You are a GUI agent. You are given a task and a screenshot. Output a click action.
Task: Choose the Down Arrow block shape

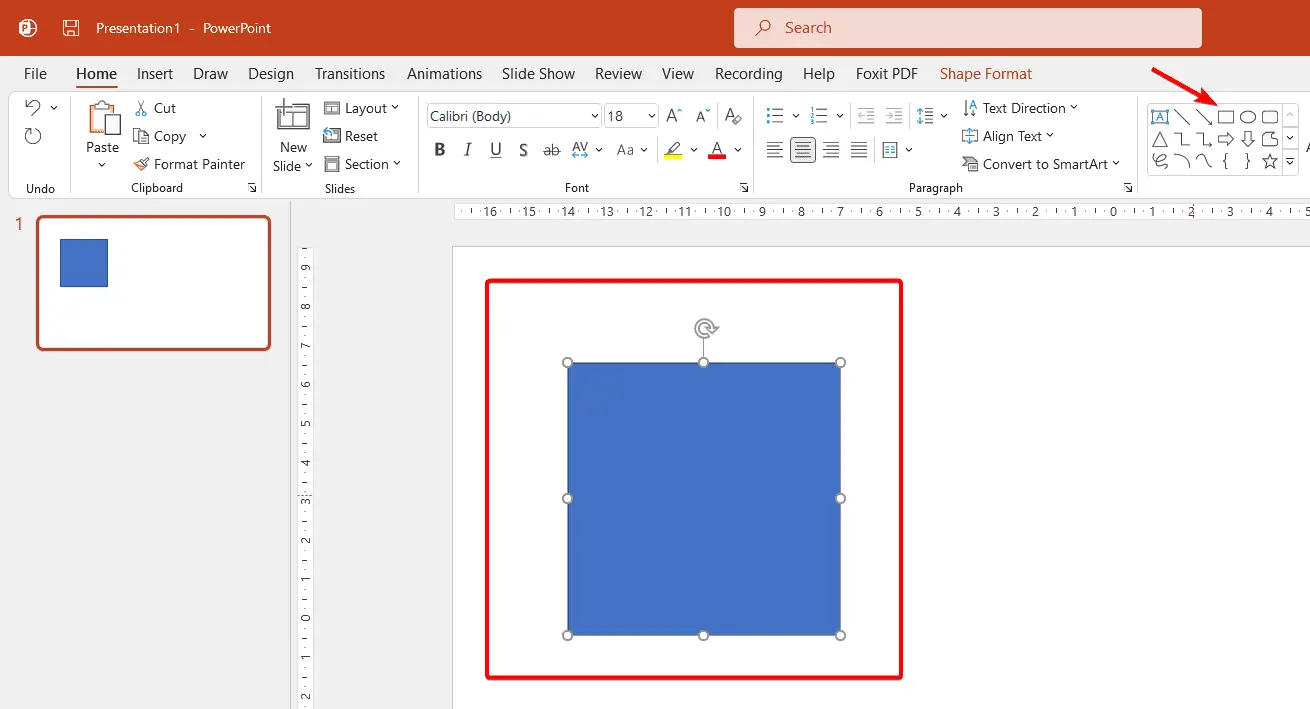click(1248, 139)
